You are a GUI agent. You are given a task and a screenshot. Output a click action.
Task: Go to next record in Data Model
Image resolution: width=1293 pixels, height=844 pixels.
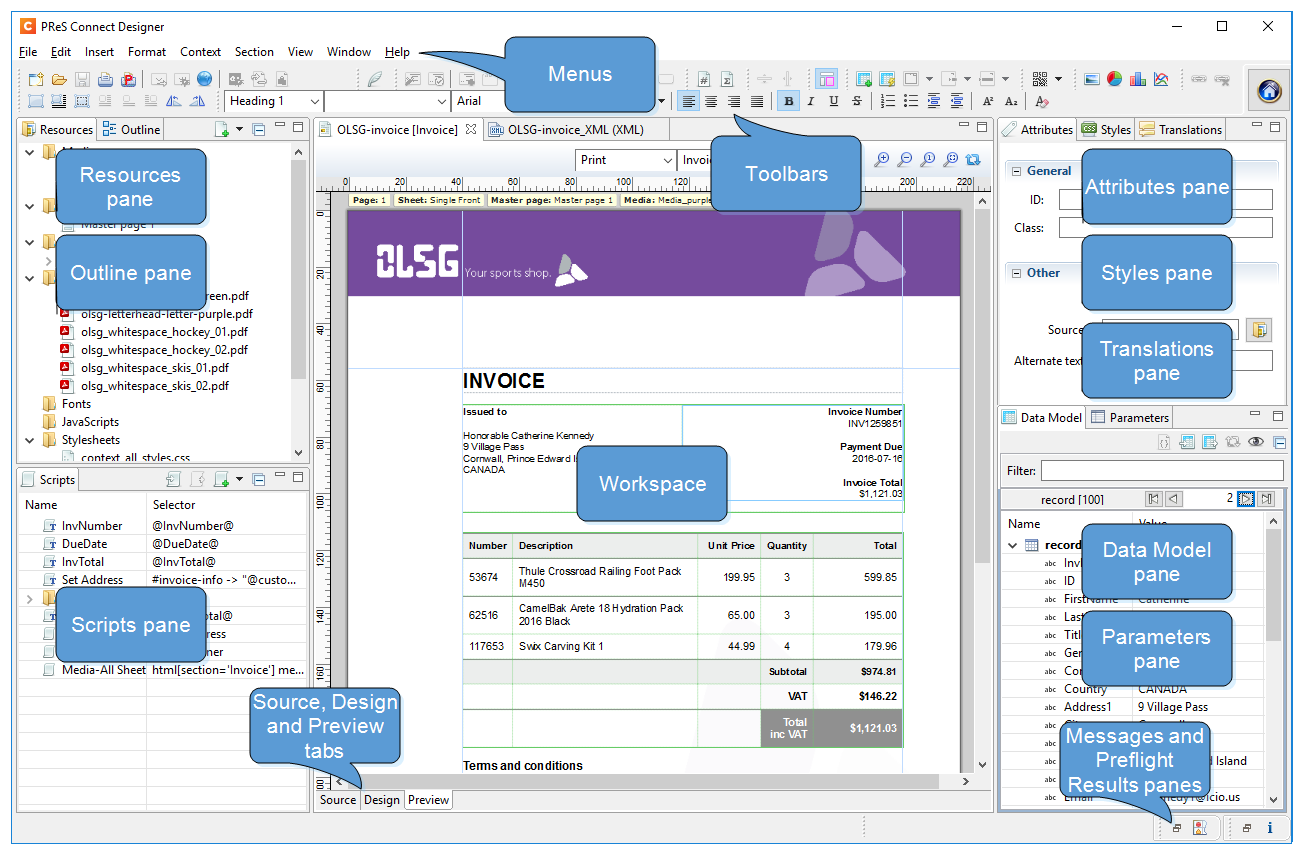click(1246, 499)
